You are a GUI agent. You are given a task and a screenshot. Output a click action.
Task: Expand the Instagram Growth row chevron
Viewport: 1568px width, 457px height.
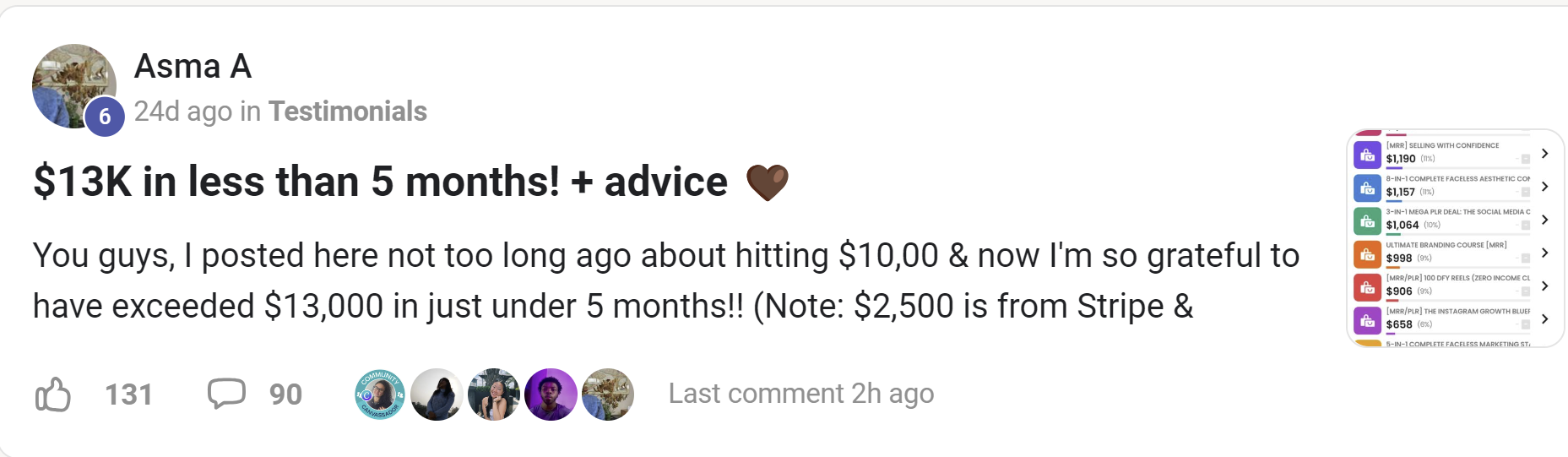(x=1544, y=319)
